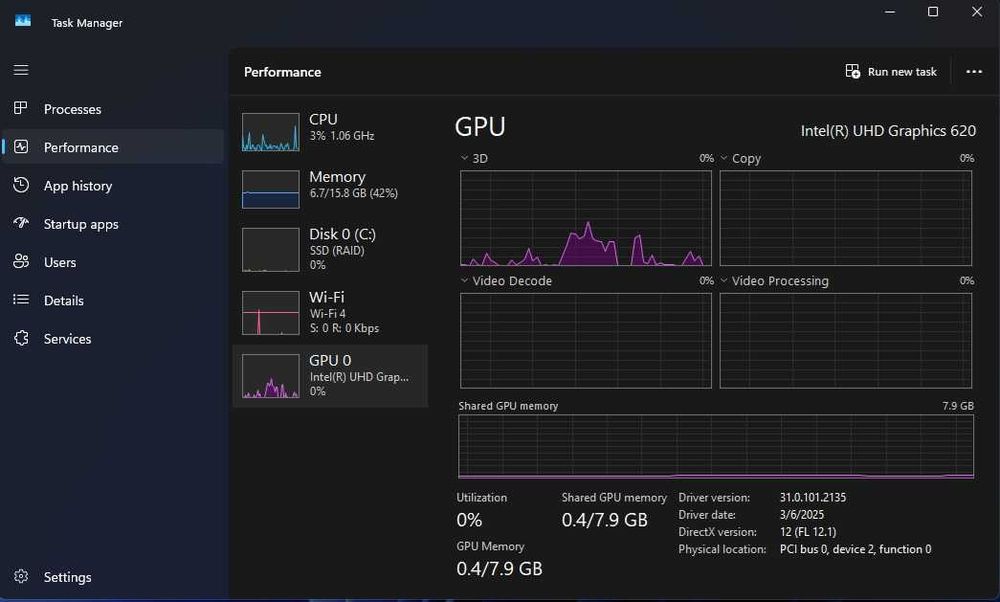This screenshot has width=1000, height=602.
Task: Click the Processes sidebar icon
Action: coord(21,109)
